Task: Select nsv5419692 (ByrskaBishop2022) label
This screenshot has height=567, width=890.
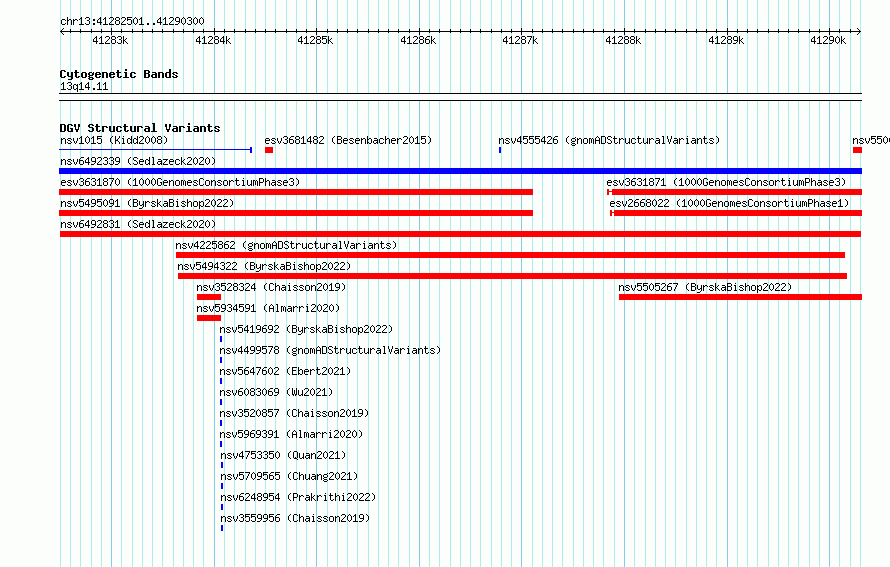Action: tap(306, 329)
